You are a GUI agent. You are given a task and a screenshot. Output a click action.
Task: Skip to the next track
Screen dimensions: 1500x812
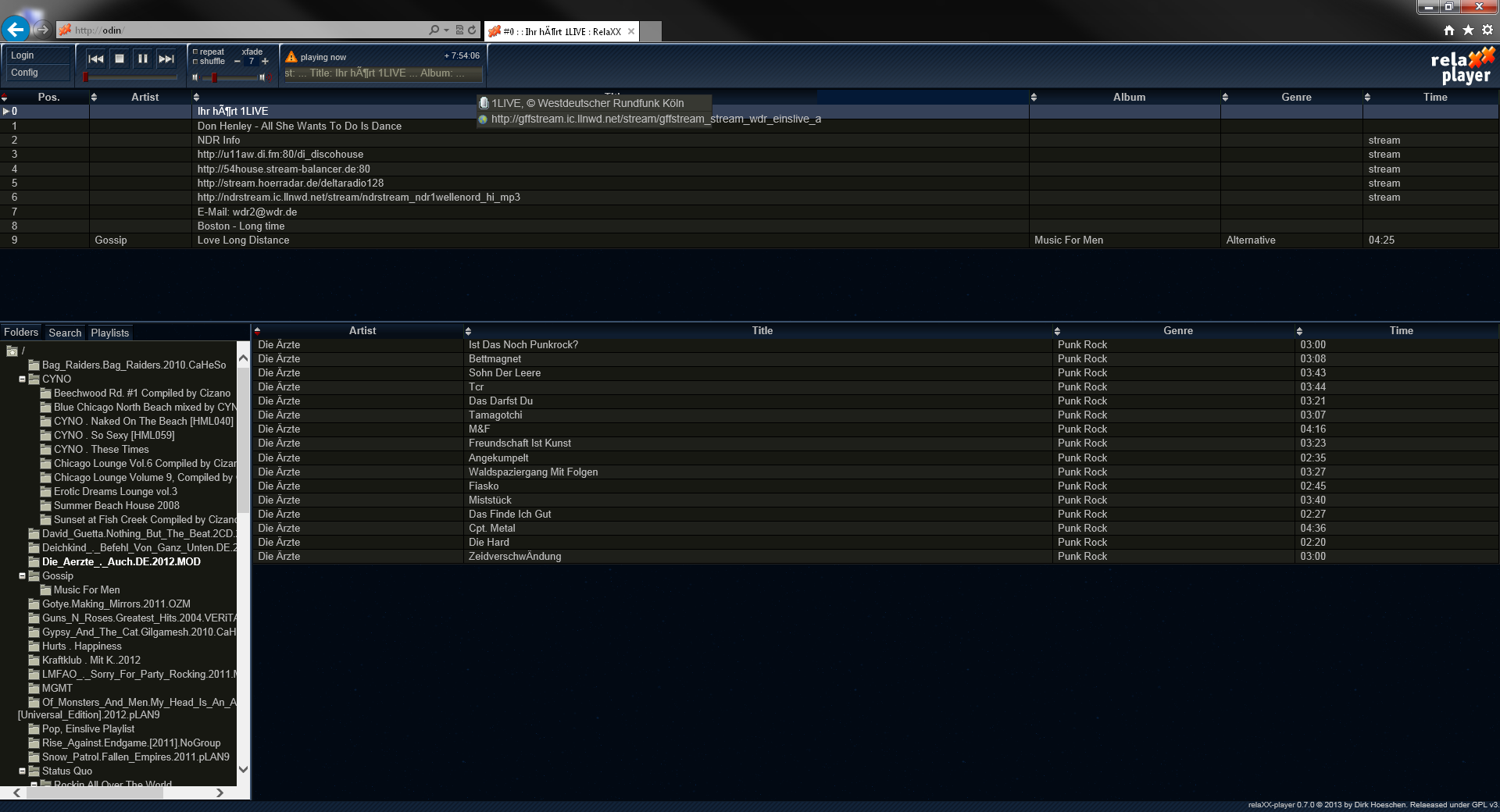166,59
